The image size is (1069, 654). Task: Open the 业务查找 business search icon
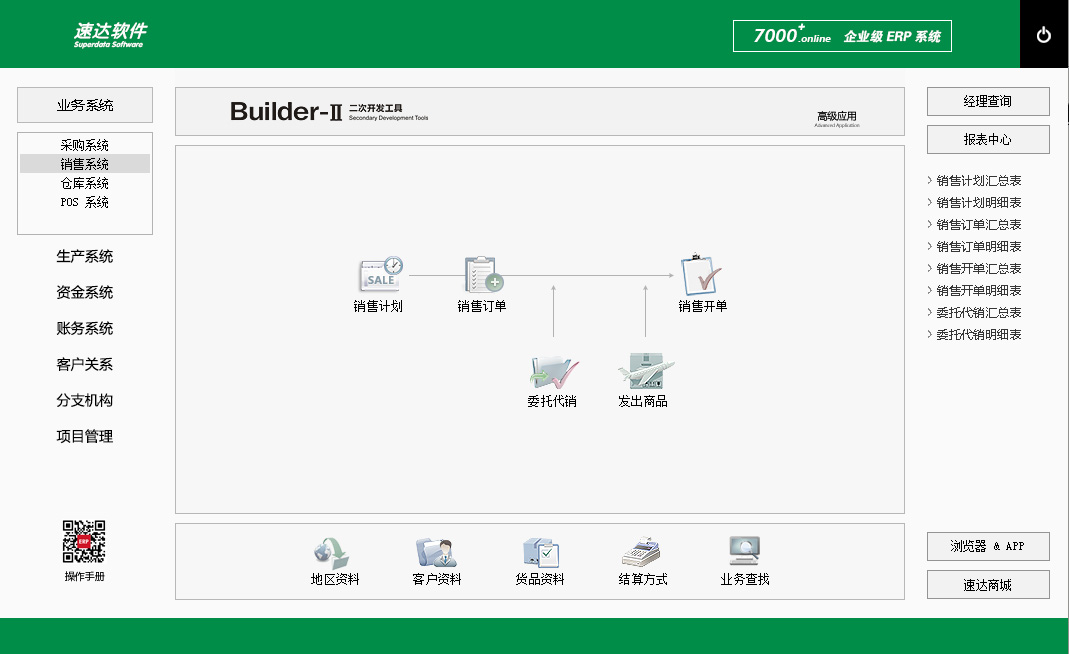coord(745,553)
